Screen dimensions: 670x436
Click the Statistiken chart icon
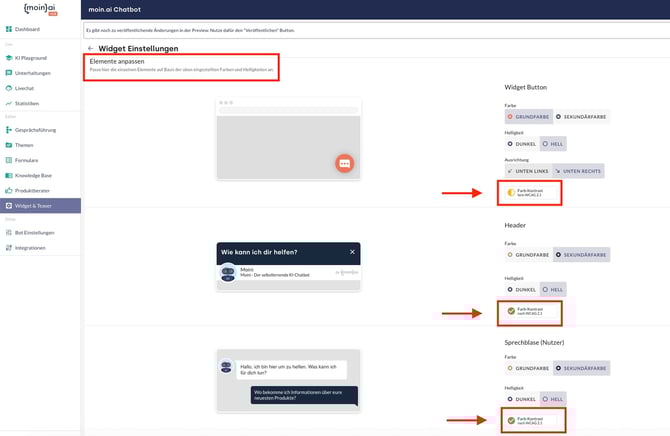point(8,103)
